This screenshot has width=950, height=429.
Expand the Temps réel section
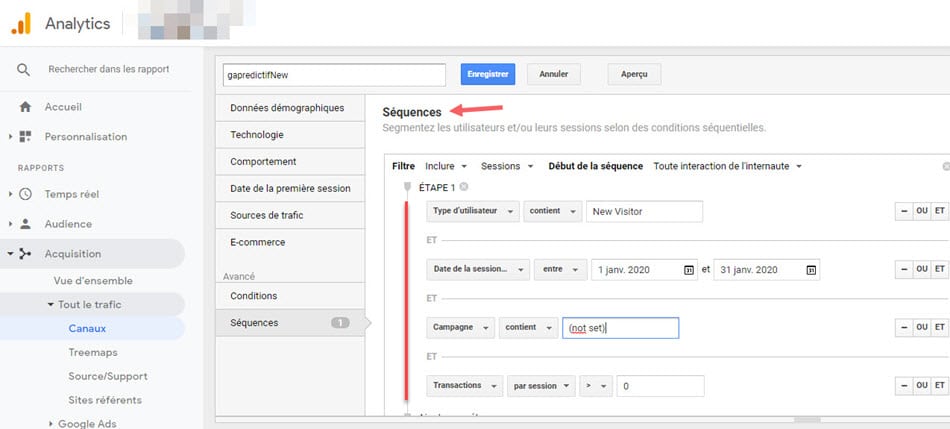[10, 194]
